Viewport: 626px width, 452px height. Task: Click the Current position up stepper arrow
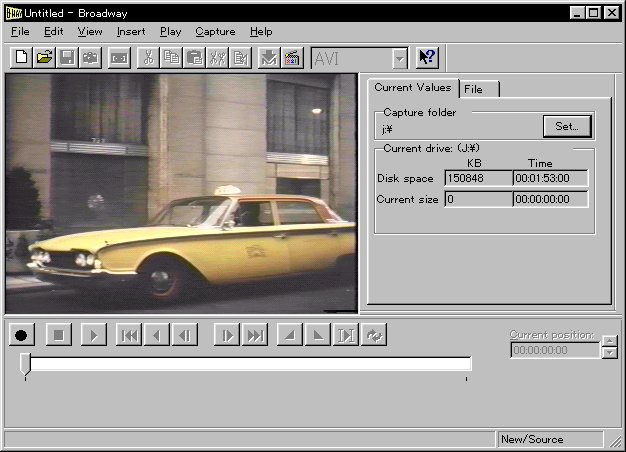pos(609,342)
